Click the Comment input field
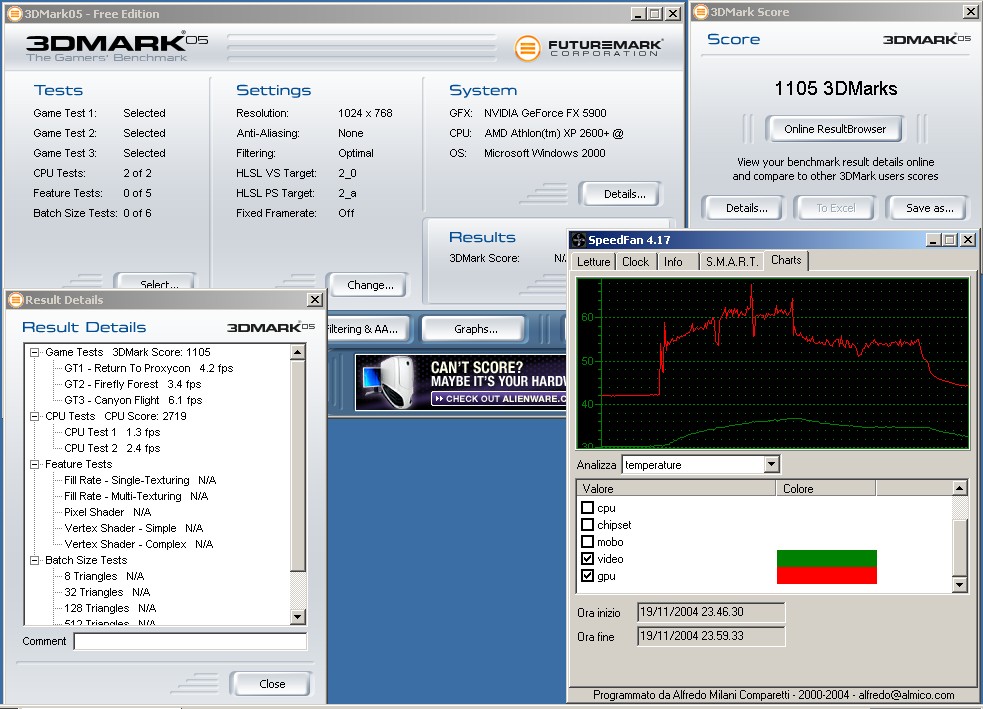The height and width of the screenshot is (709, 983). tap(190, 641)
